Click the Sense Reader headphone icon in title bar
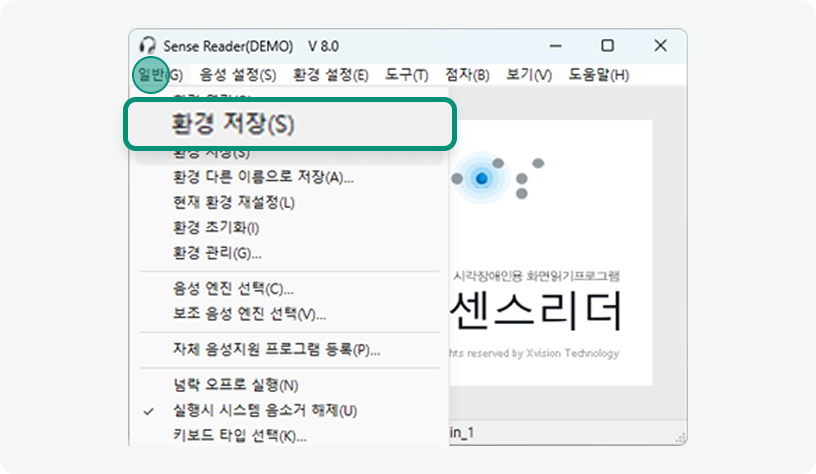Screen dimensions: 816x474 pyautogui.click(x=148, y=45)
